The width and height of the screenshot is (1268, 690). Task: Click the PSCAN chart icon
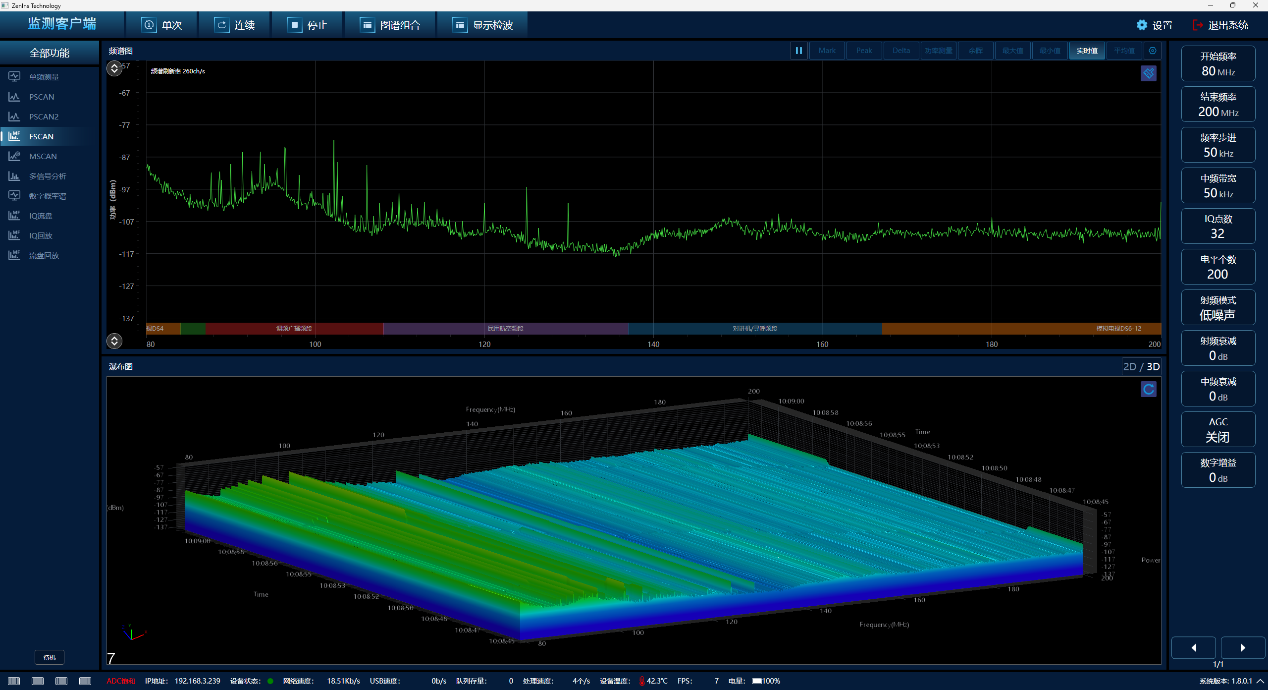tap(14, 97)
